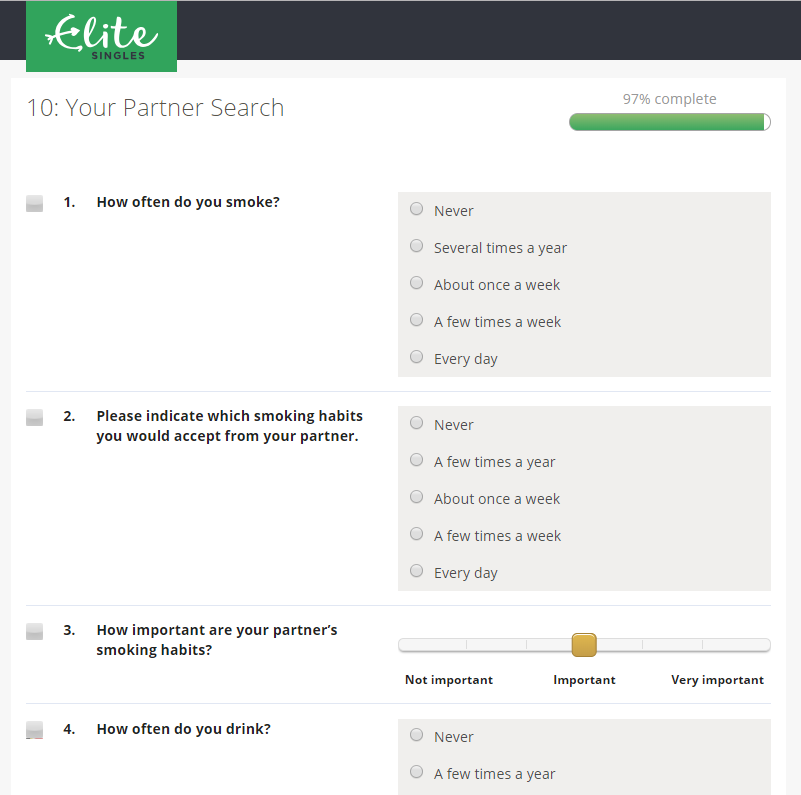Pick 'A few times a week' for your smoking
Image resolution: width=801 pixels, height=795 pixels.
pos(417,320)
